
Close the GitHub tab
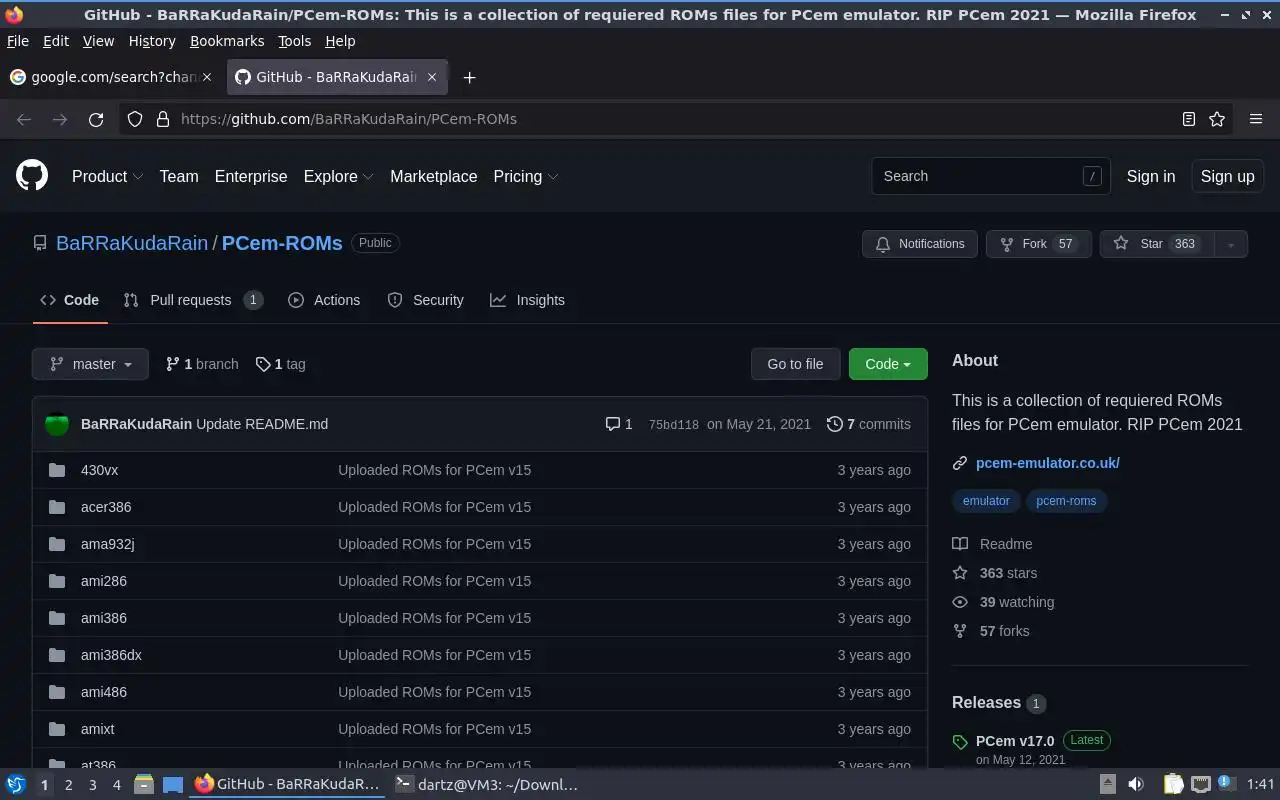point(432,77)
